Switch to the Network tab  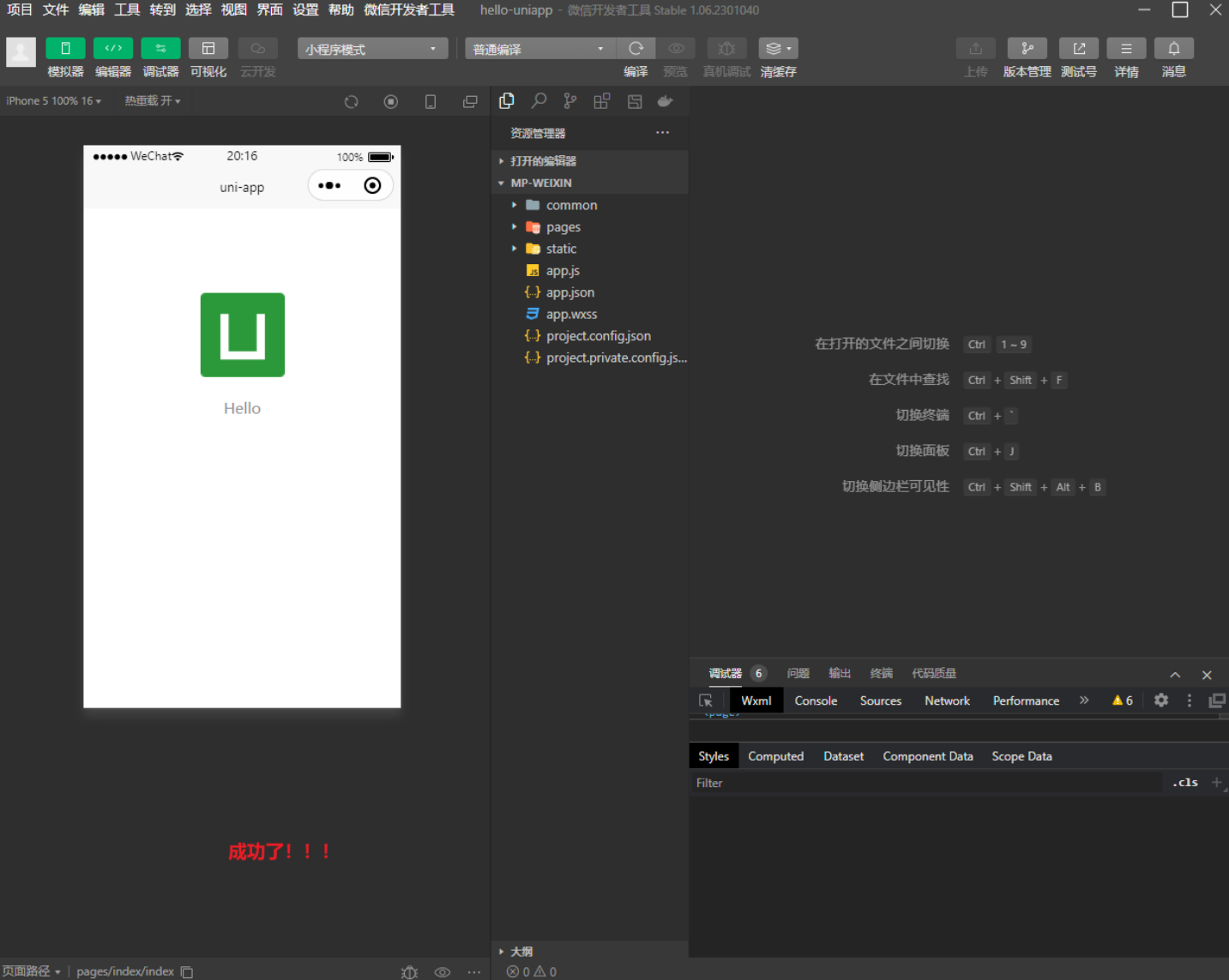[x=947, y=700]
